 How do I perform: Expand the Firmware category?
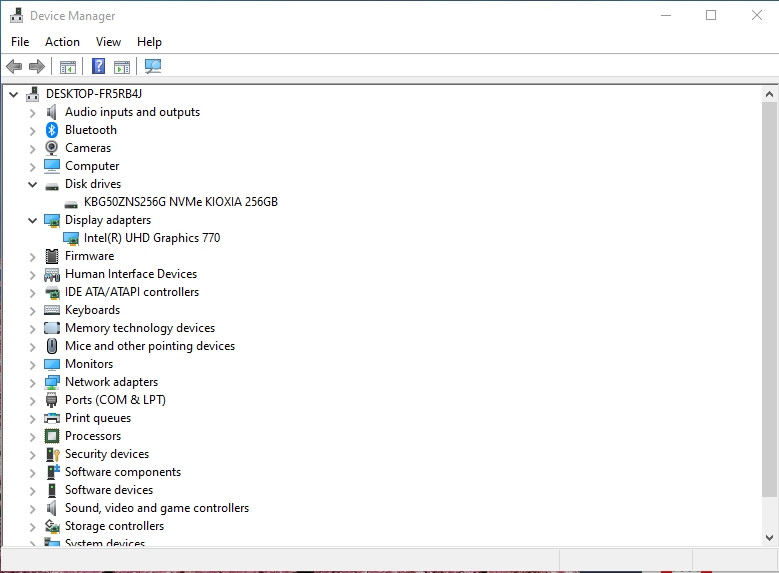(x=32, y=257)
